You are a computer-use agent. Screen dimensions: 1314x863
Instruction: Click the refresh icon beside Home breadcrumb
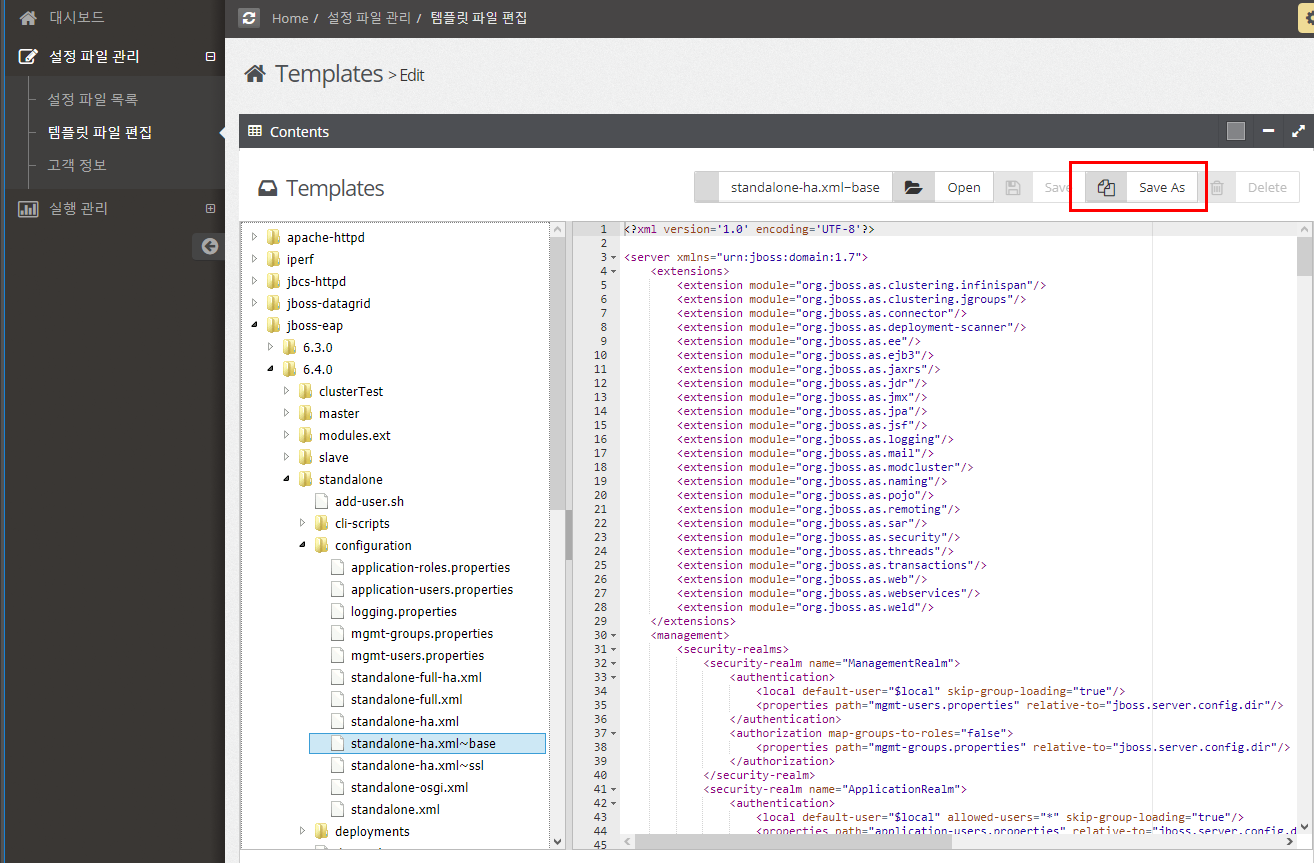coord(250,18)
